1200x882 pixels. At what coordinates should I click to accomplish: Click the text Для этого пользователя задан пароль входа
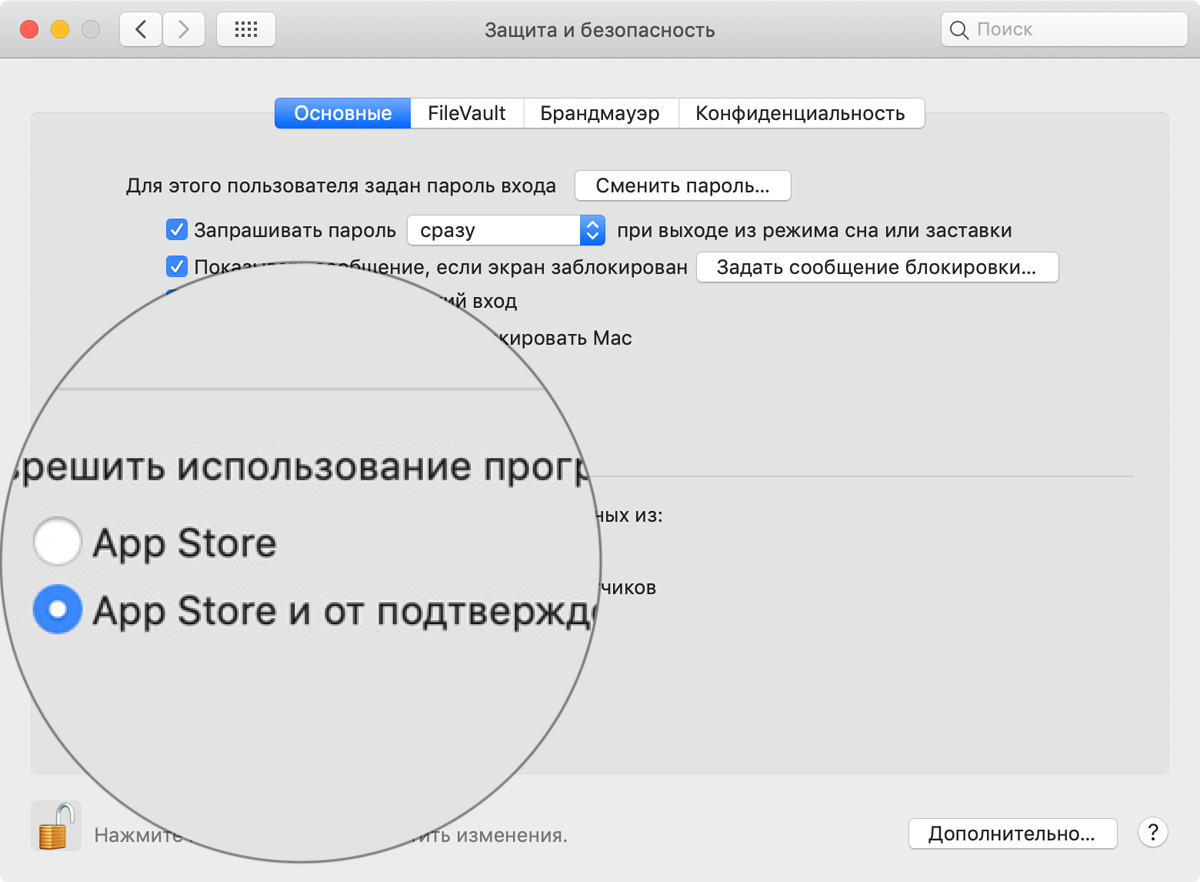(x=341, y=186)
